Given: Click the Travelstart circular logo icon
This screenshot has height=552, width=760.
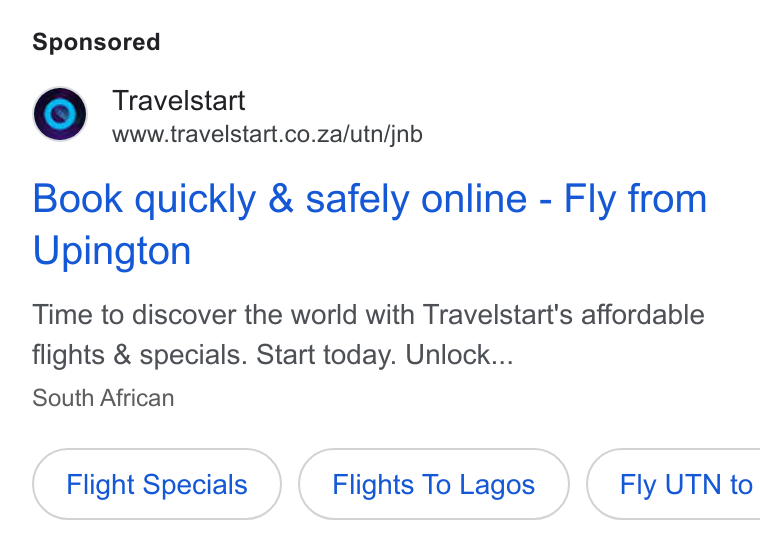Looking at the screenshot, I should click(x=60, y=114).
